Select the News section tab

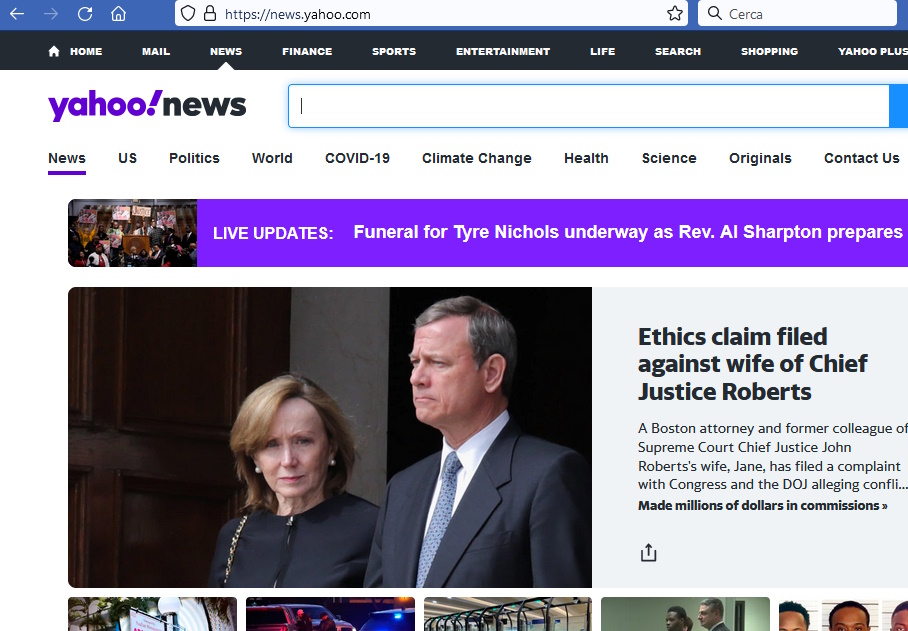click(x=67, y=158)
